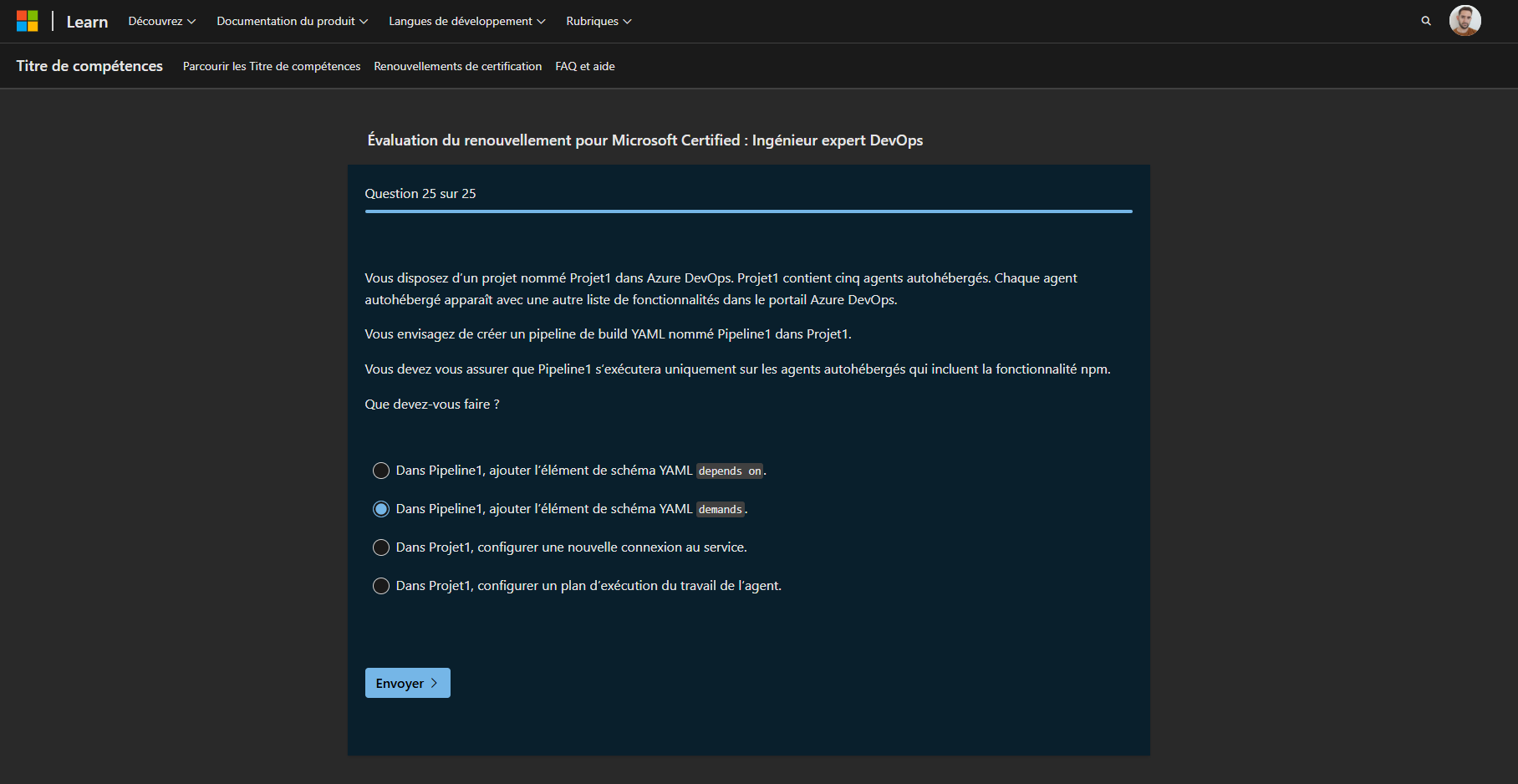
Task: Expand the Rubriques menu
Action: coord(598,21)
